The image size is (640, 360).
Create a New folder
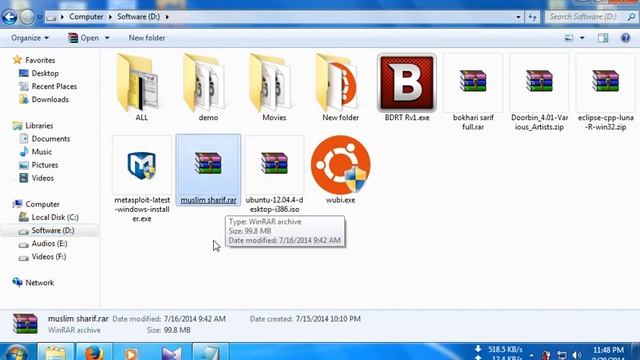[147, 38]
